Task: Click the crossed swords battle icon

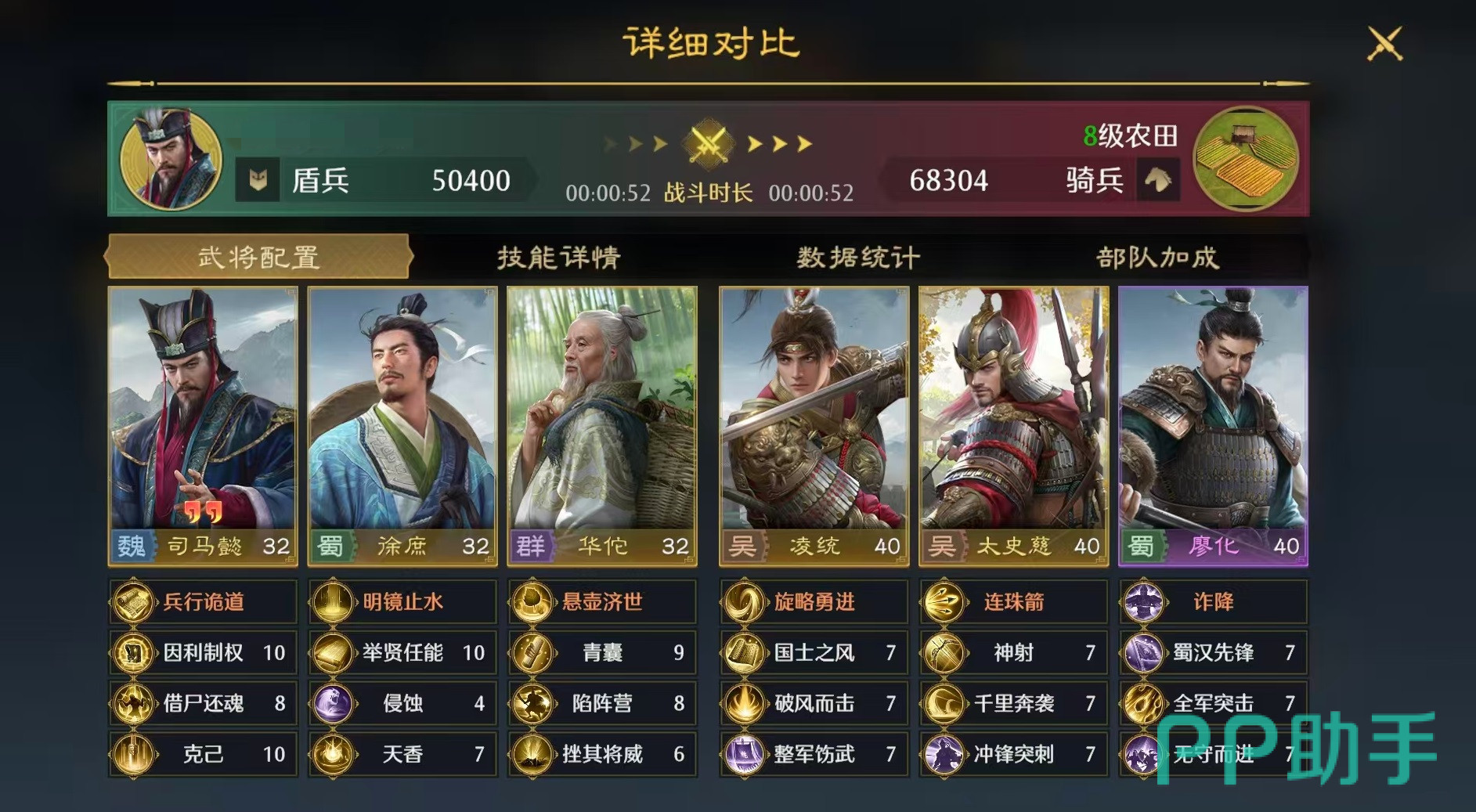Action: coord(709,144)
